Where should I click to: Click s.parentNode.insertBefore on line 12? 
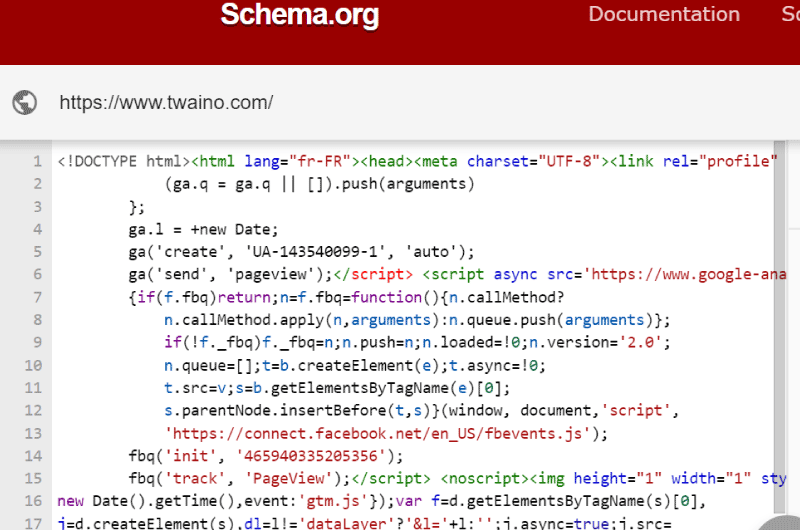[x=275, y=411]
